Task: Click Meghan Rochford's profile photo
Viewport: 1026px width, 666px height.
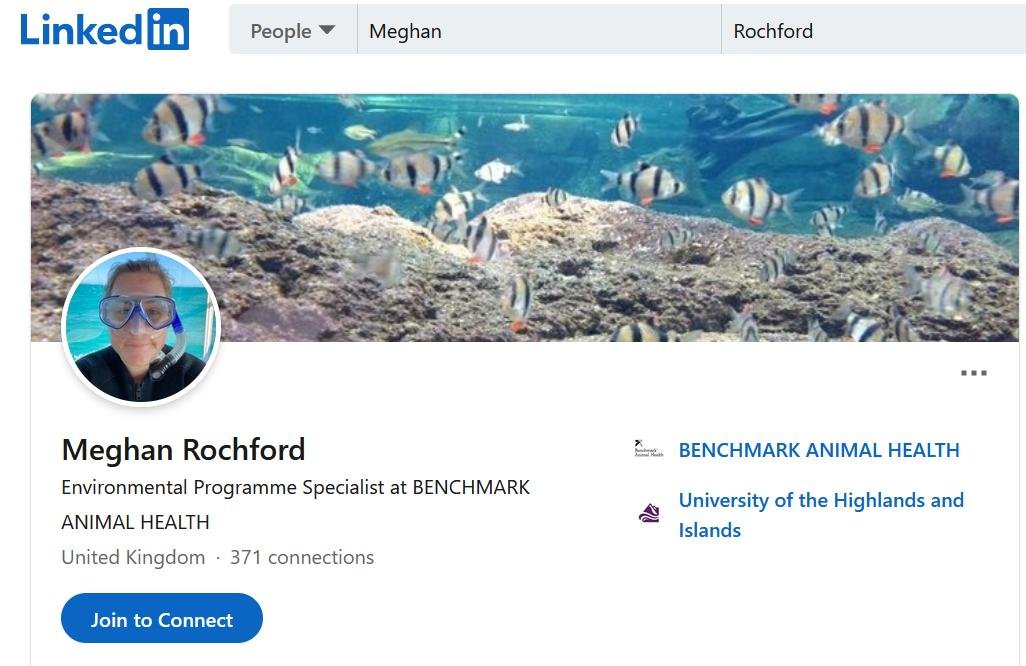Action: [141, 325]
